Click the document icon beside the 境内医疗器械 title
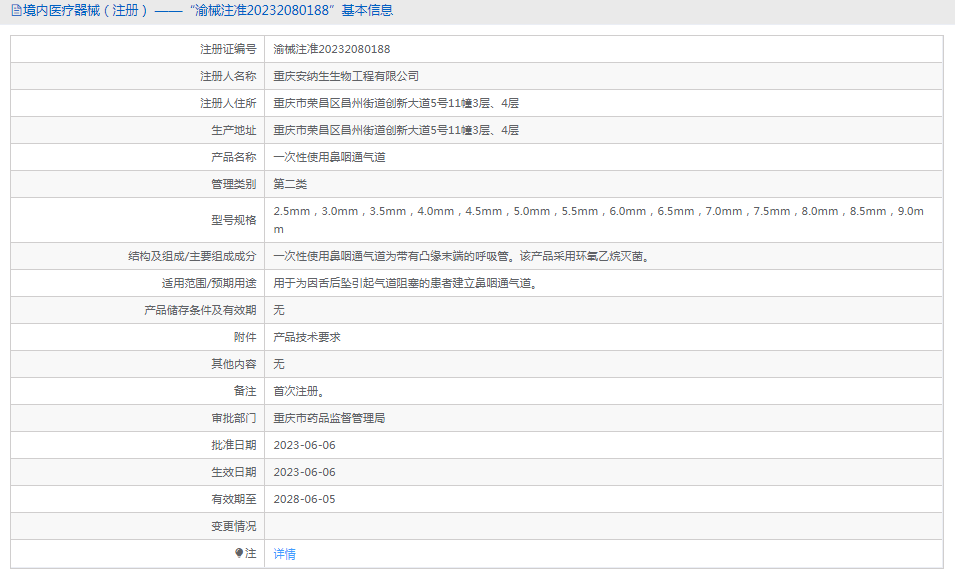This screenshot has height=574, width=955. (16, 10)
